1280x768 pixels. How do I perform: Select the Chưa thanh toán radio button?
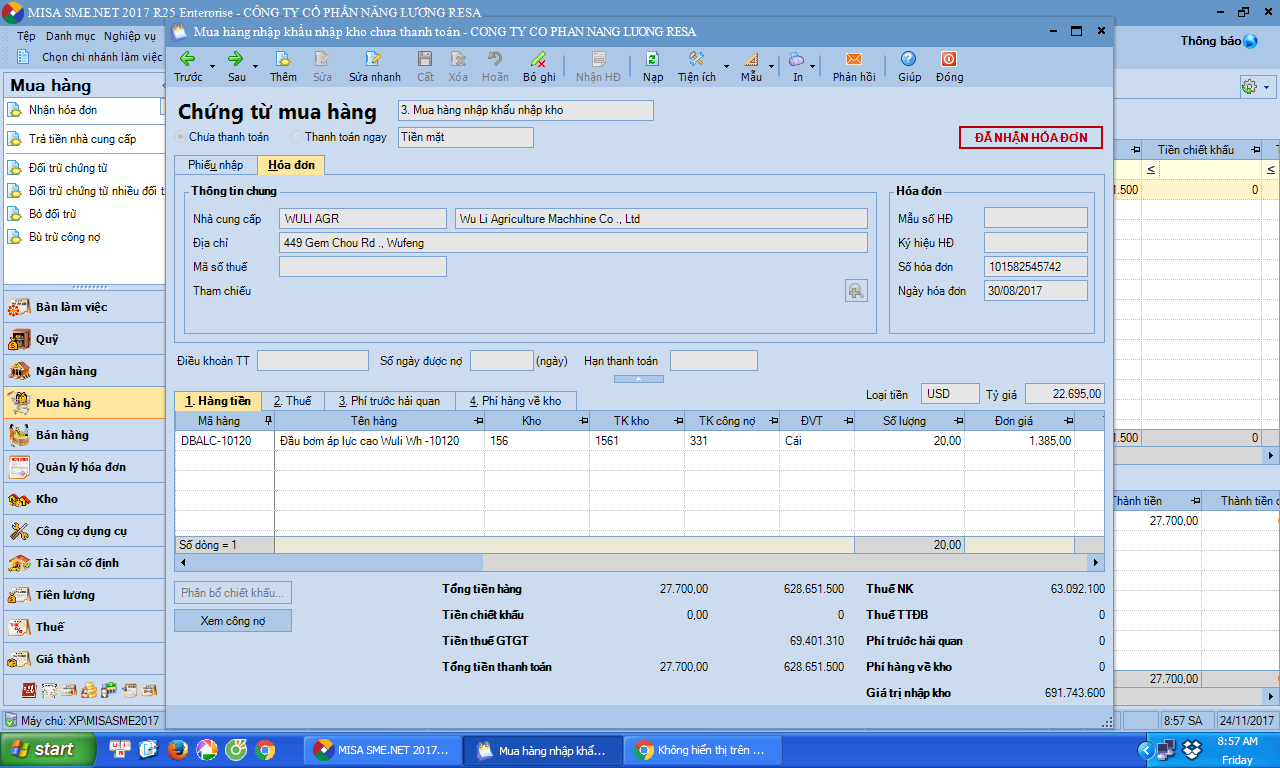click(x=181, y=137)
